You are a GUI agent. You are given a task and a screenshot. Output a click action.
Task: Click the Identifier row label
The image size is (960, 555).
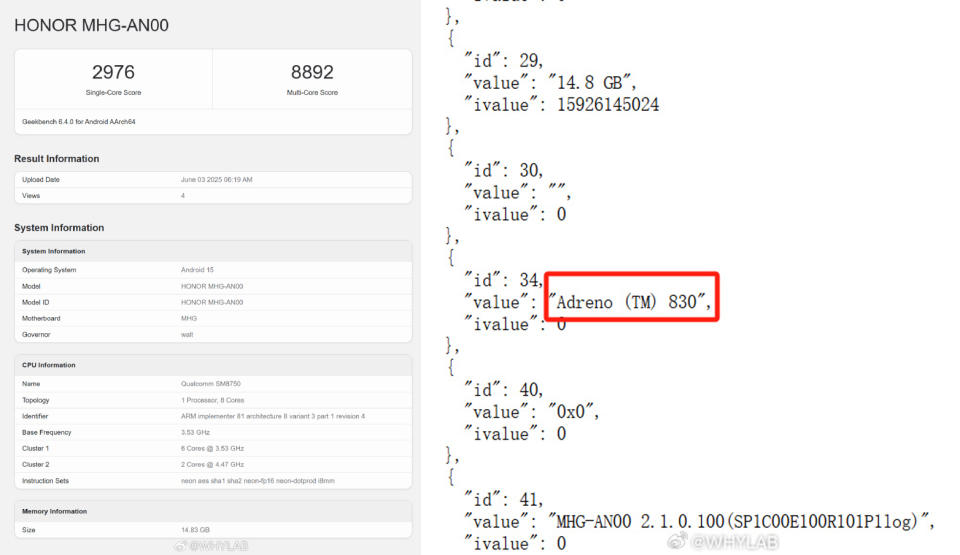[x=35, y=416]
